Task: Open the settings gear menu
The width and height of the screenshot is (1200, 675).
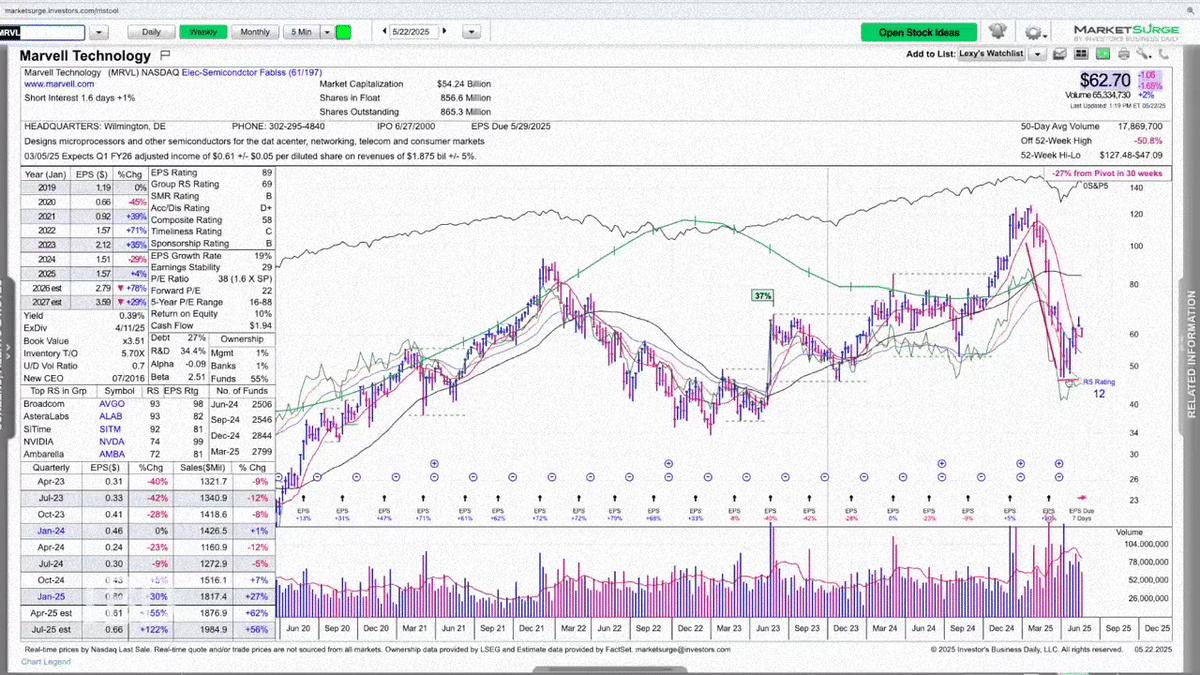Action: coord(1035,33)
